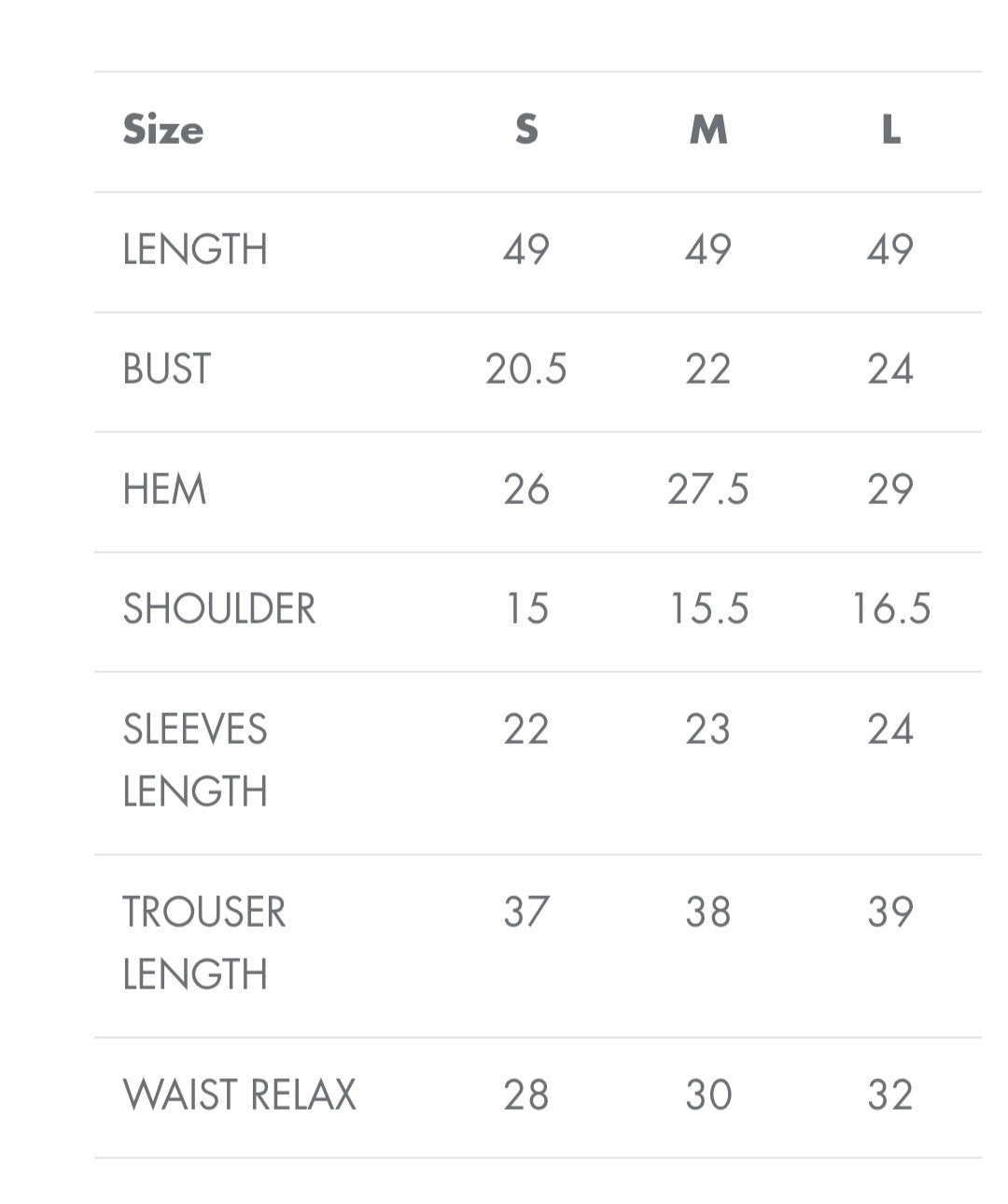Screen dimensions: 1008x1204
Task: Click trouser length value 39 for L
Action: pyautogui.click(x=890, y=913)
